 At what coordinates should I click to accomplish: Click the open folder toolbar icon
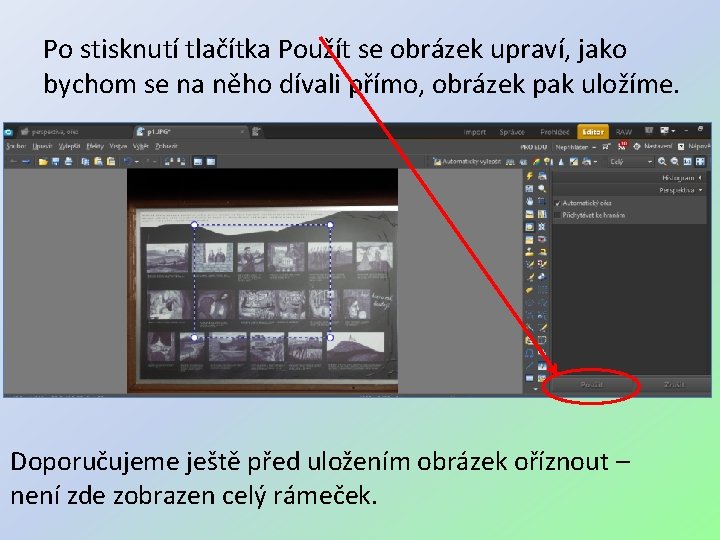[43, 162]
